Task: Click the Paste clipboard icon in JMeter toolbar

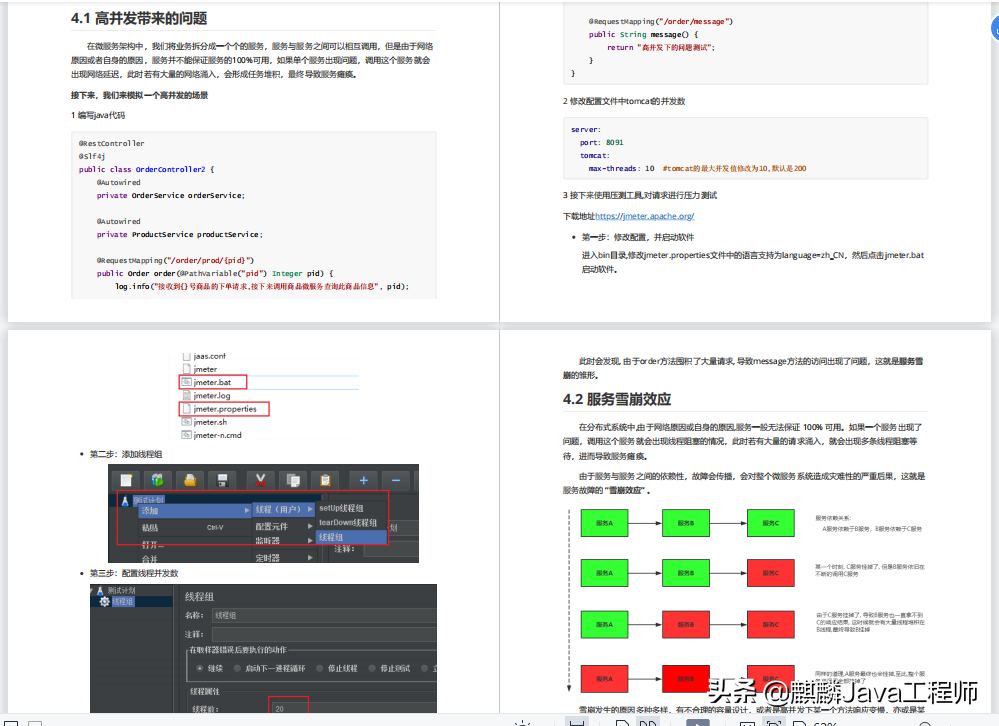Action: [x=325, y=480]
